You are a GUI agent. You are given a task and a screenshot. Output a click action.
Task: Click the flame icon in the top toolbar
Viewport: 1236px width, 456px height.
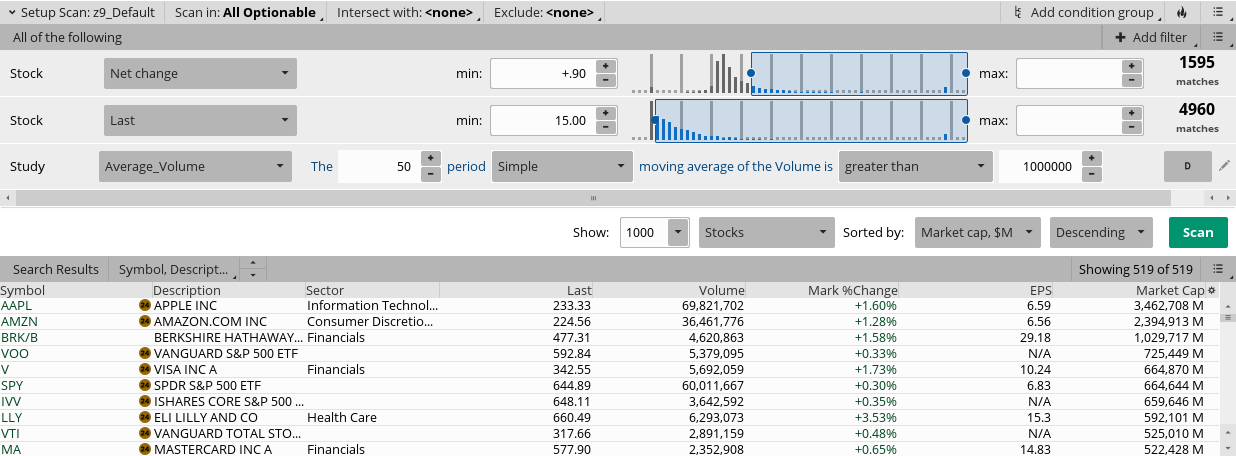pos(1181,13)
